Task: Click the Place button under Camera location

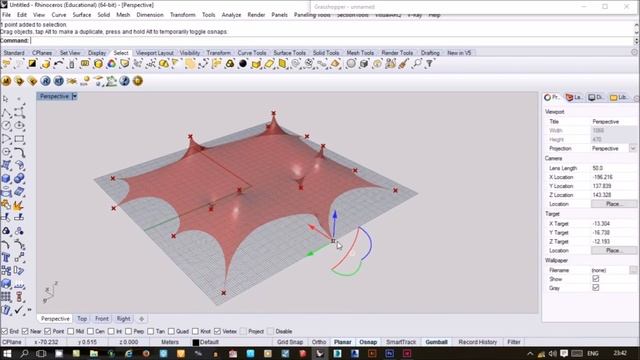Action: [x=613, y=204]
